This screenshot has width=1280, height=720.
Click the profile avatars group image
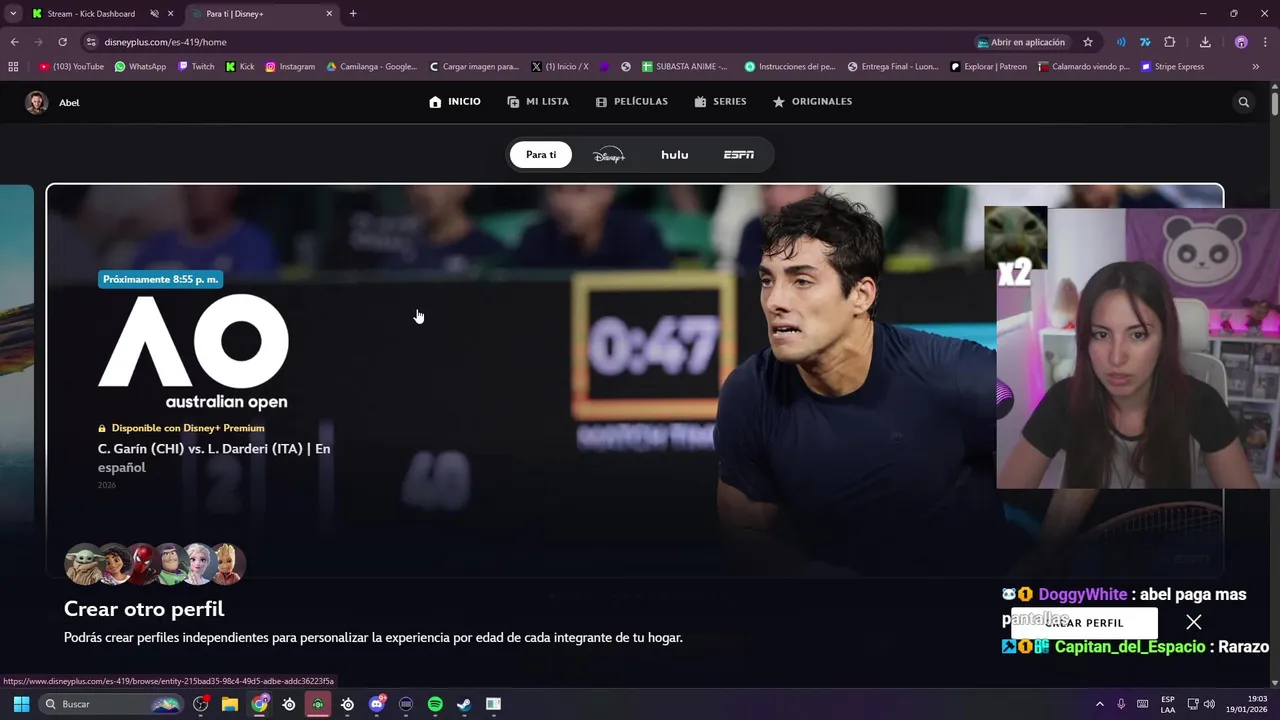pos(155,564)
